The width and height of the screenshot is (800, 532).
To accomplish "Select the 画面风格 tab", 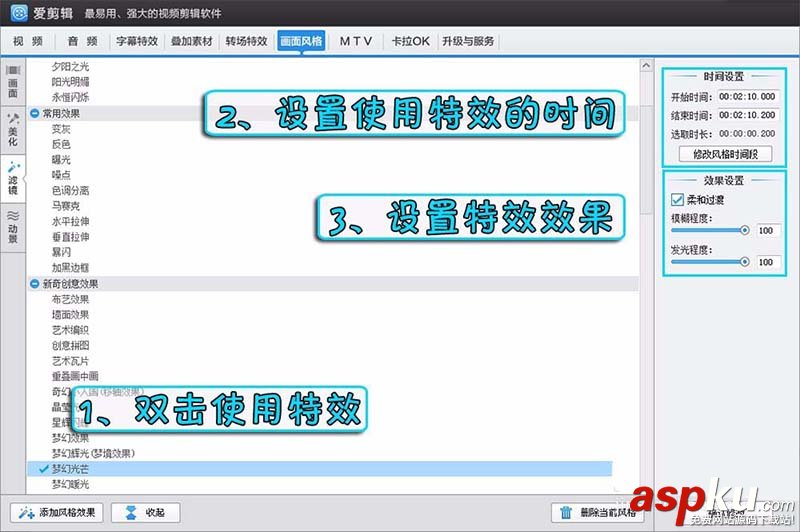I will (301, 41).
